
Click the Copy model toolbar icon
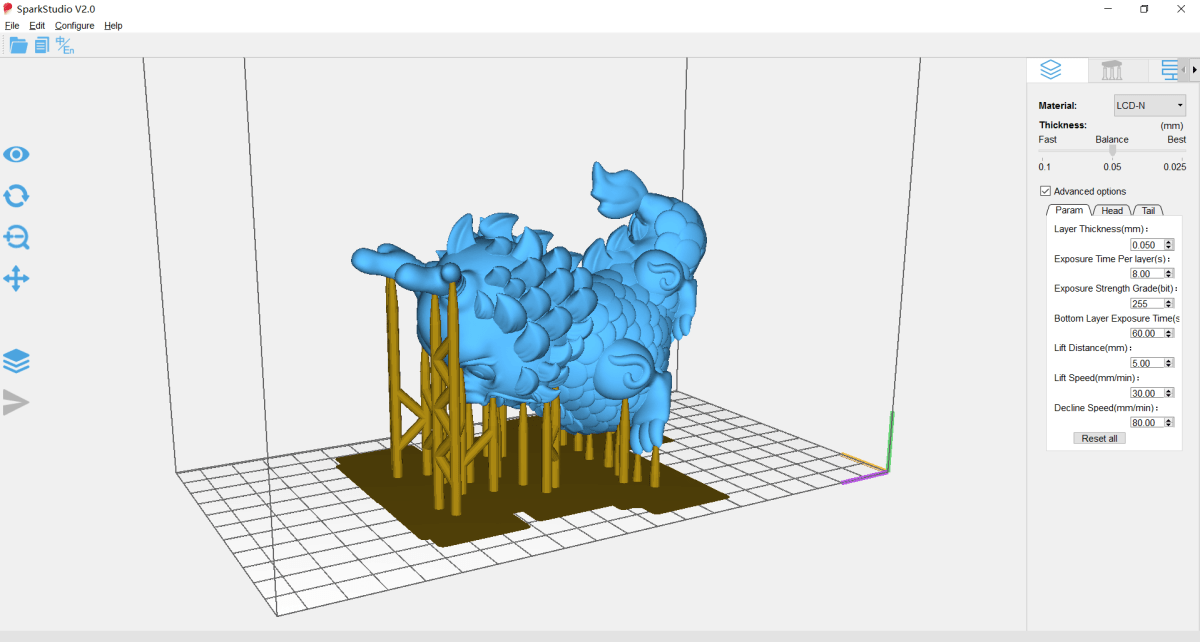point(40,44)
